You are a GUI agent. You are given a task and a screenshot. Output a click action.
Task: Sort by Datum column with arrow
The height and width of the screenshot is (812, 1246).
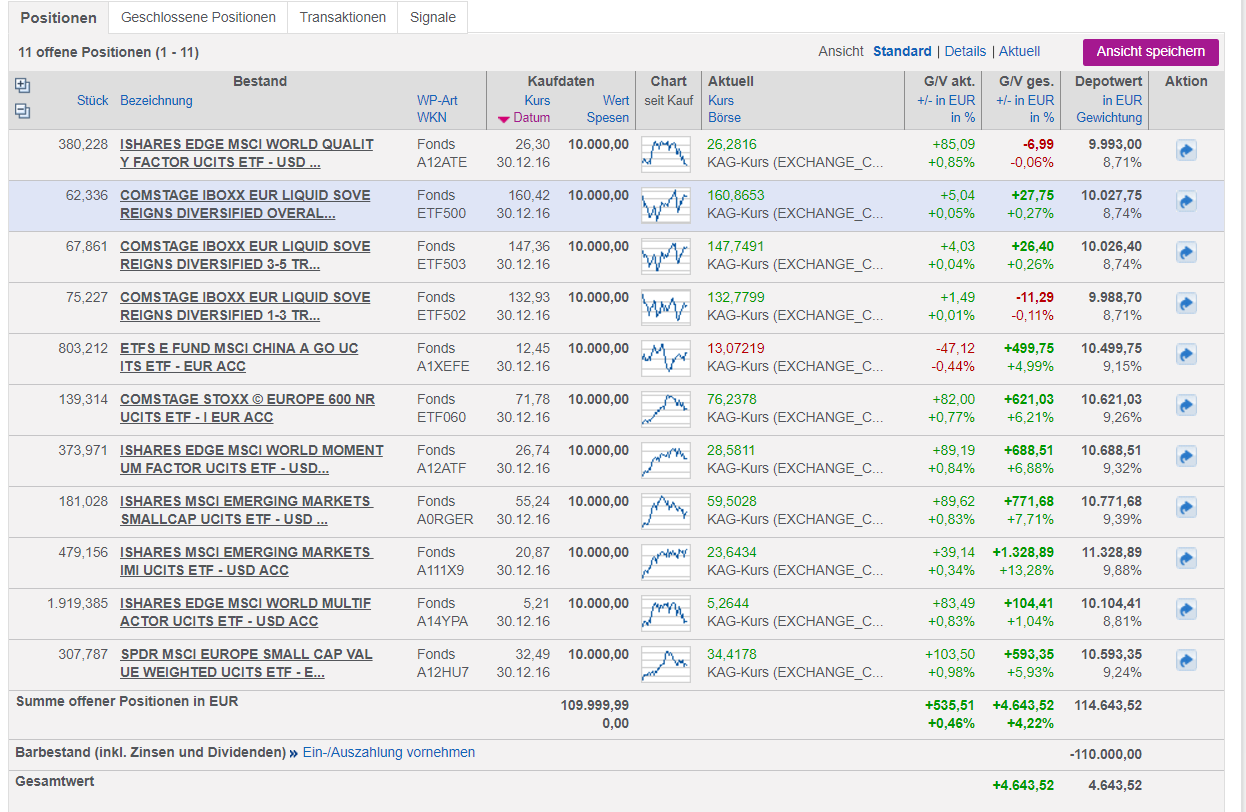(524, 118)
